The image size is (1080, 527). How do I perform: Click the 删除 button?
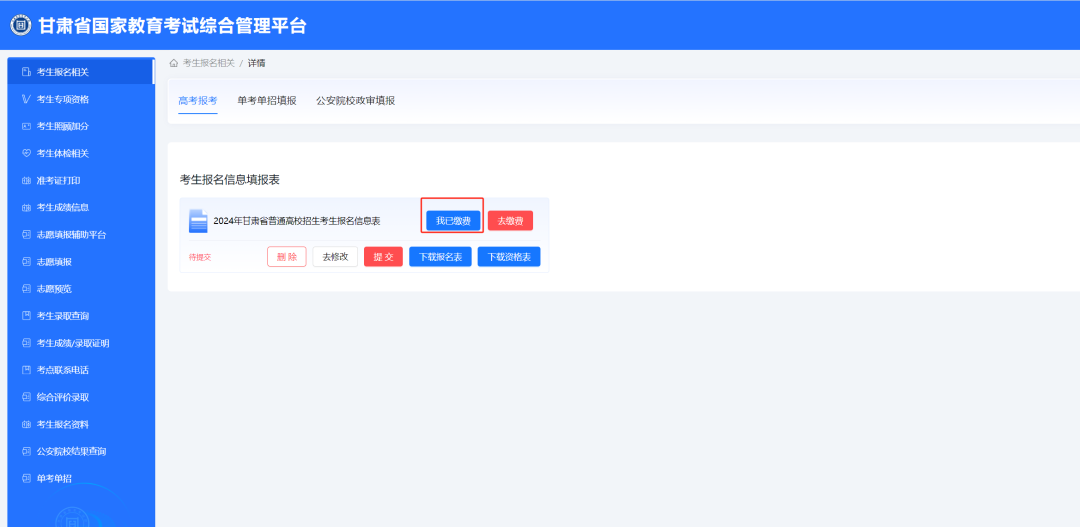point(287,257)
